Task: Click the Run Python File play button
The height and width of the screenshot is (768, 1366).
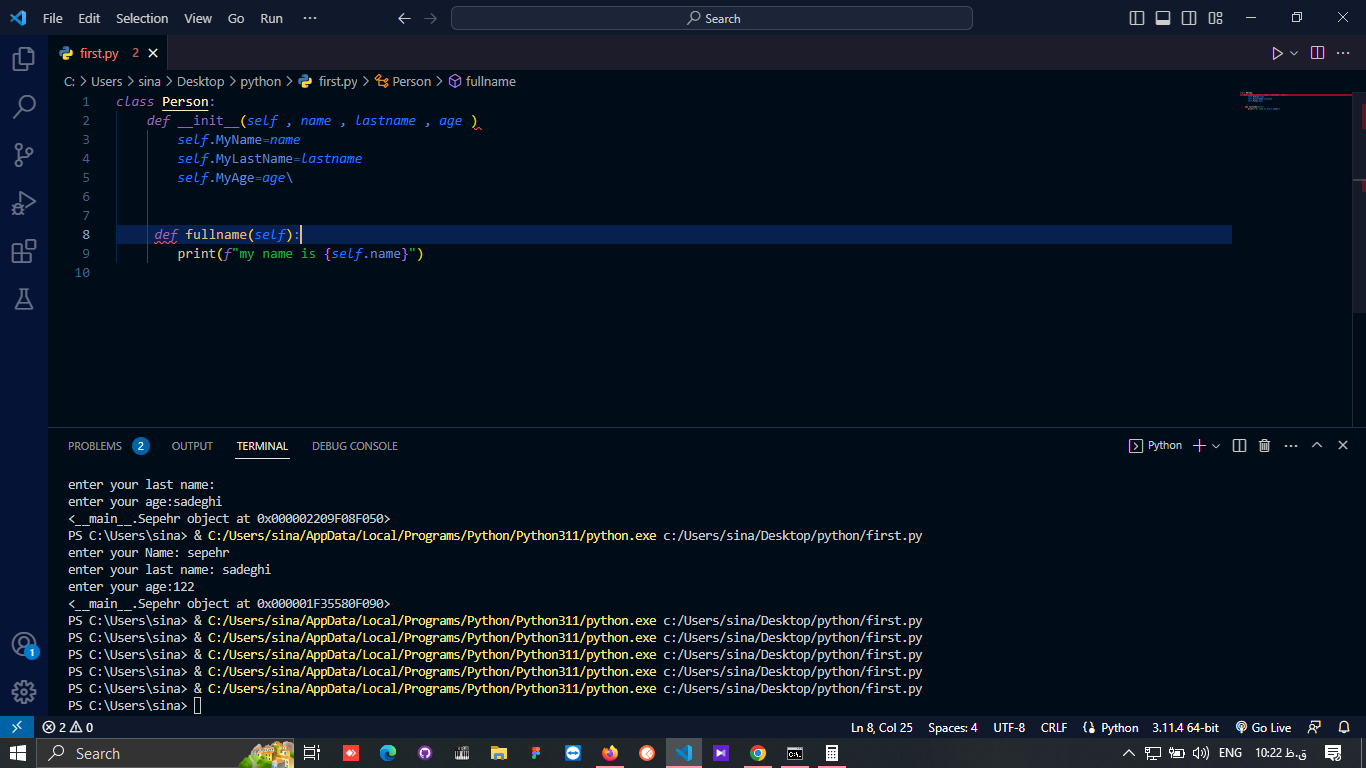Action: [1277, 53]
